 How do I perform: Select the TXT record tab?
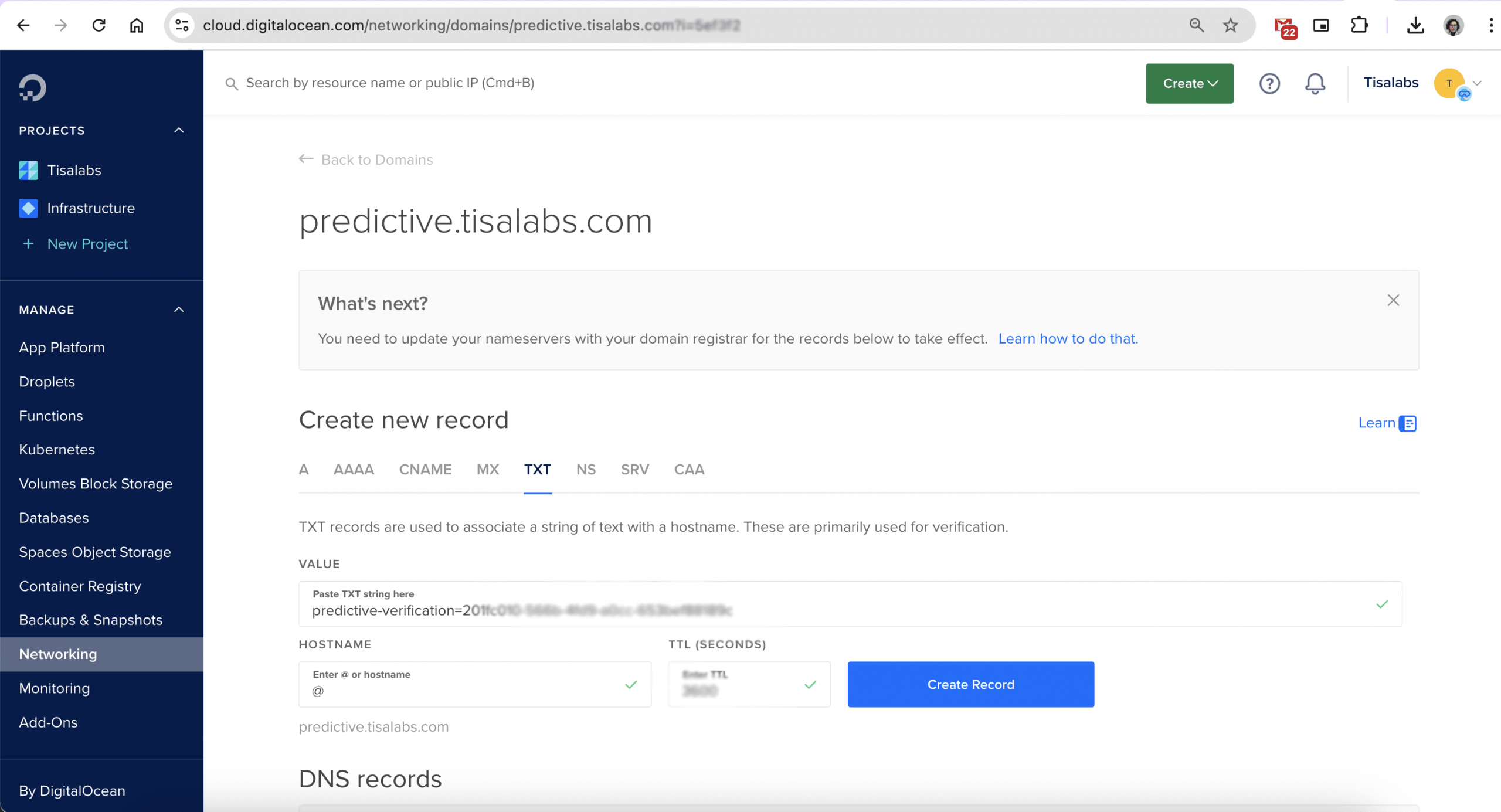[538, 470]
